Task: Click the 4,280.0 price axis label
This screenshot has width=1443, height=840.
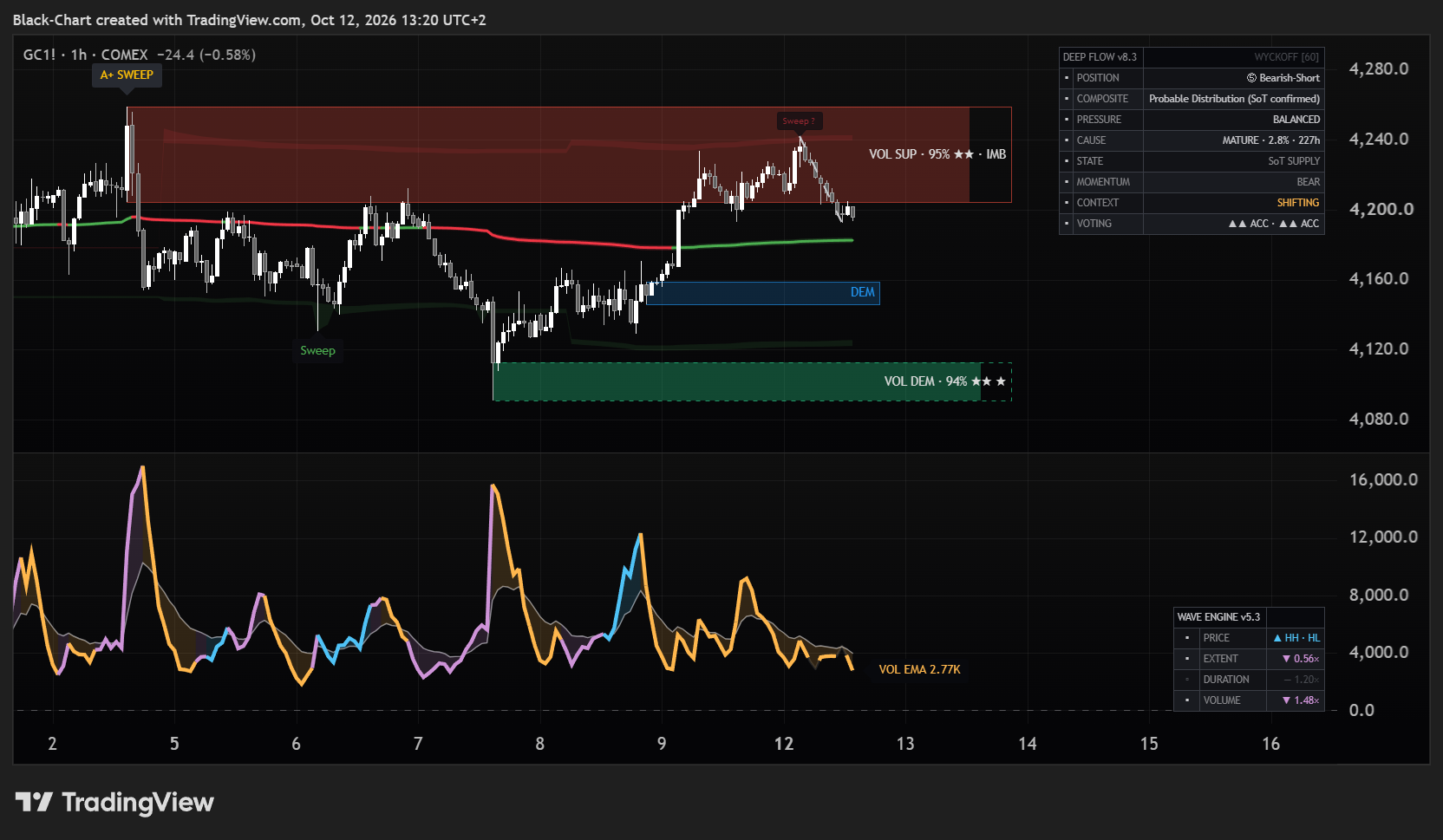Action: (x=1379, y=68)
